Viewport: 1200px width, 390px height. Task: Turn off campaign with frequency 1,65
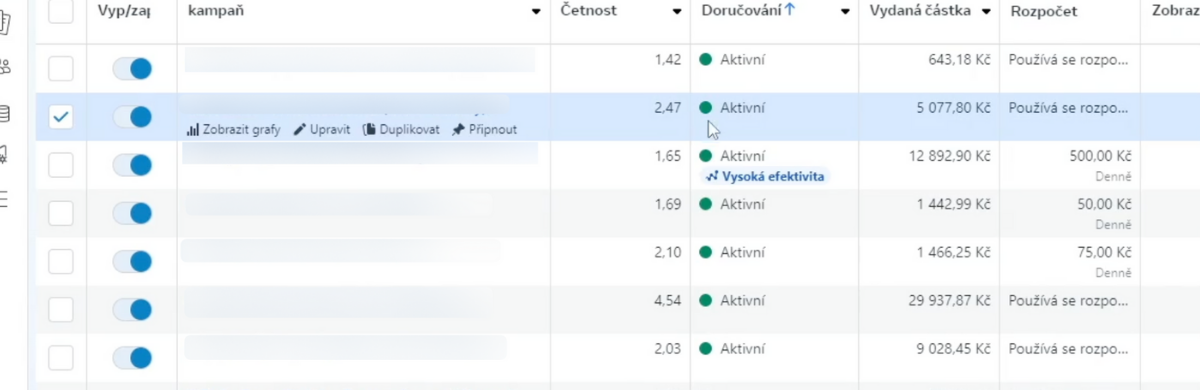132,165
